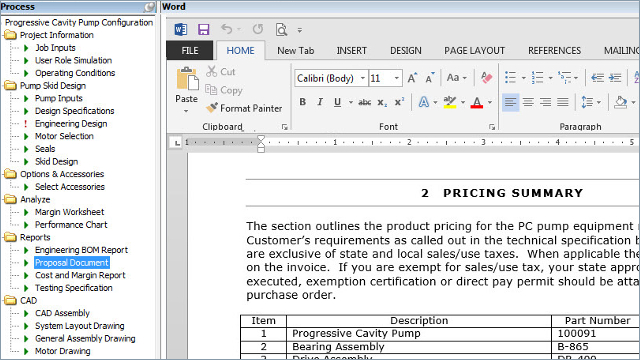Toggle underline formatting

point(337,102)
